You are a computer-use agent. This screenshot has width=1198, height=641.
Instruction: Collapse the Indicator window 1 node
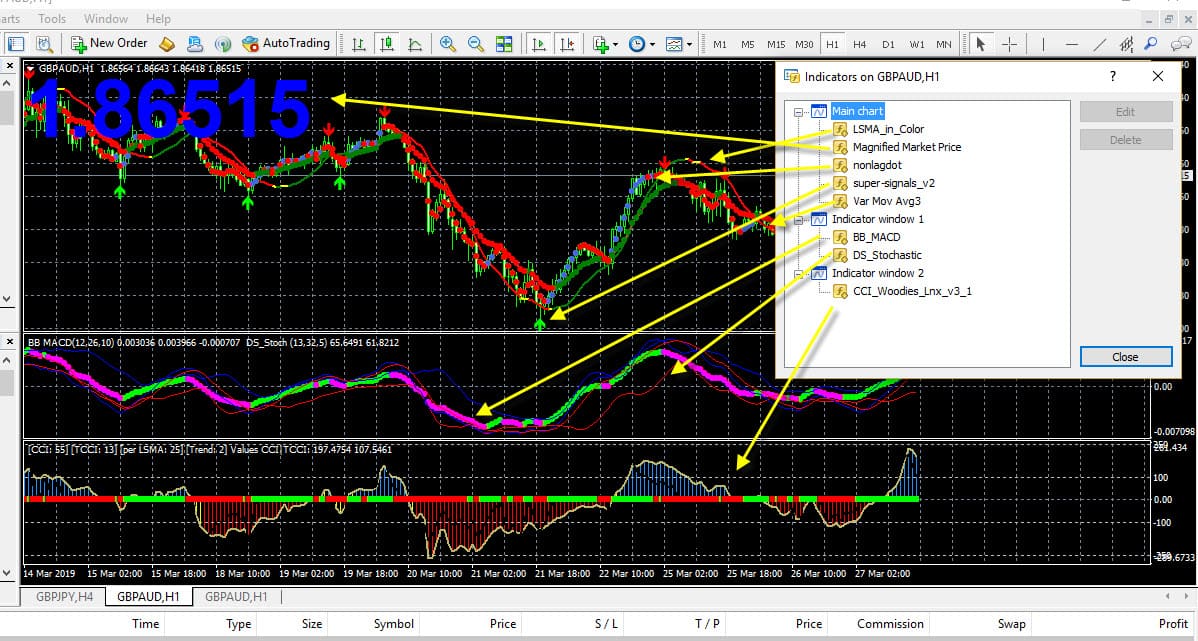click(x=798, y=220)
